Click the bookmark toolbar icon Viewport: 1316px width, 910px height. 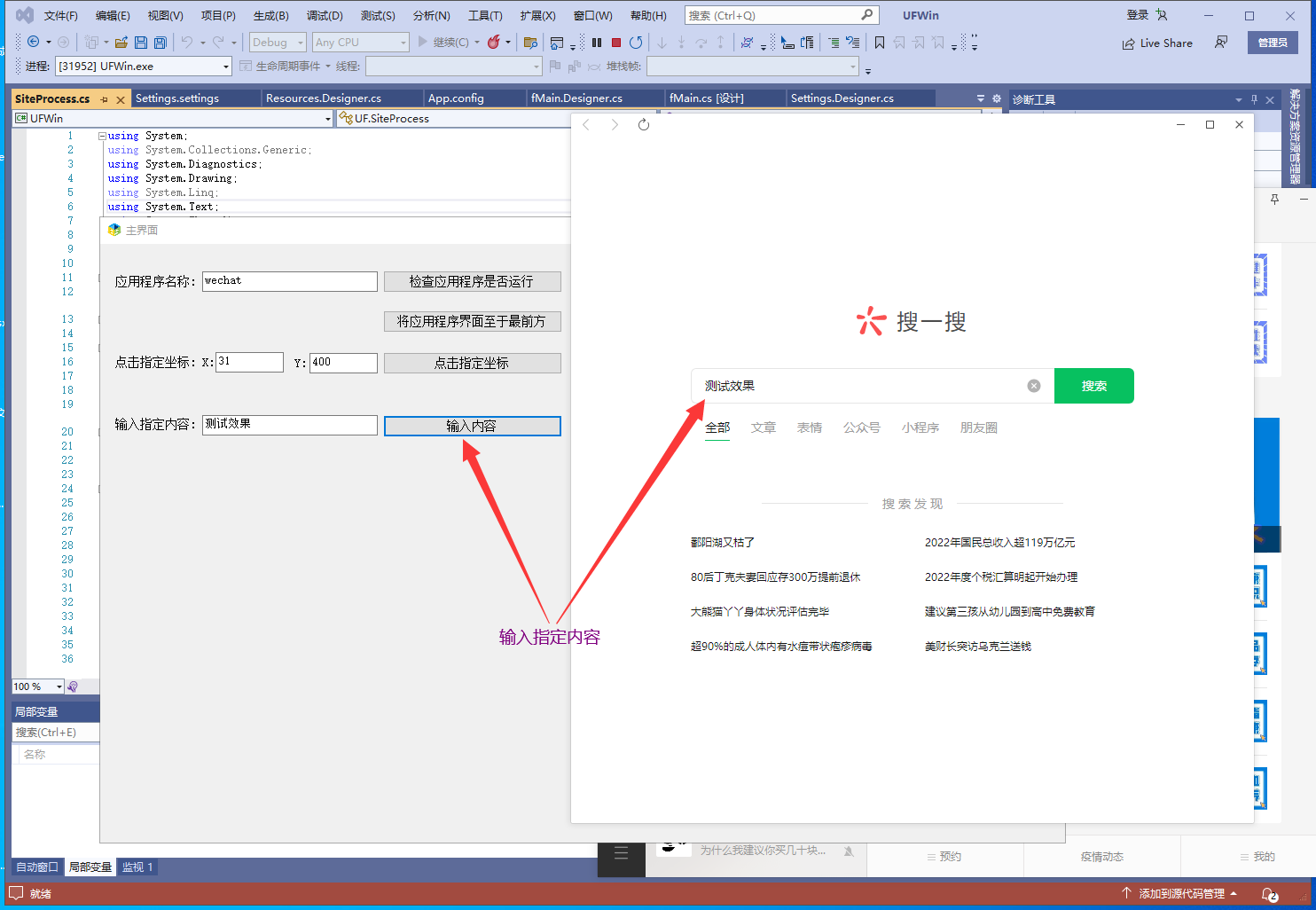(879, 42)
